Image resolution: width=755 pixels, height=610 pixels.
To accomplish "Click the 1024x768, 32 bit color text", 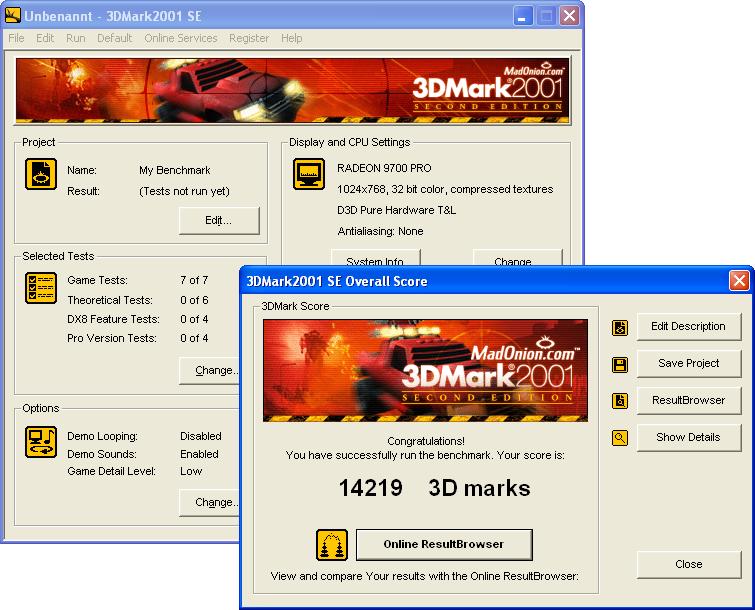I will point(445,189).
